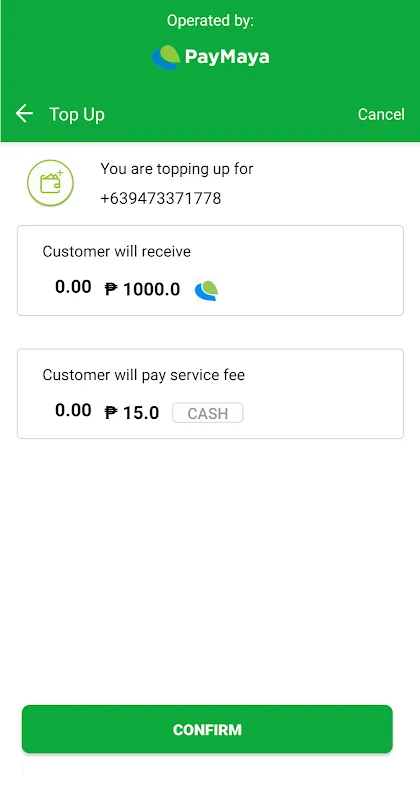Go back using the left arrow

[x=24, y=113]
